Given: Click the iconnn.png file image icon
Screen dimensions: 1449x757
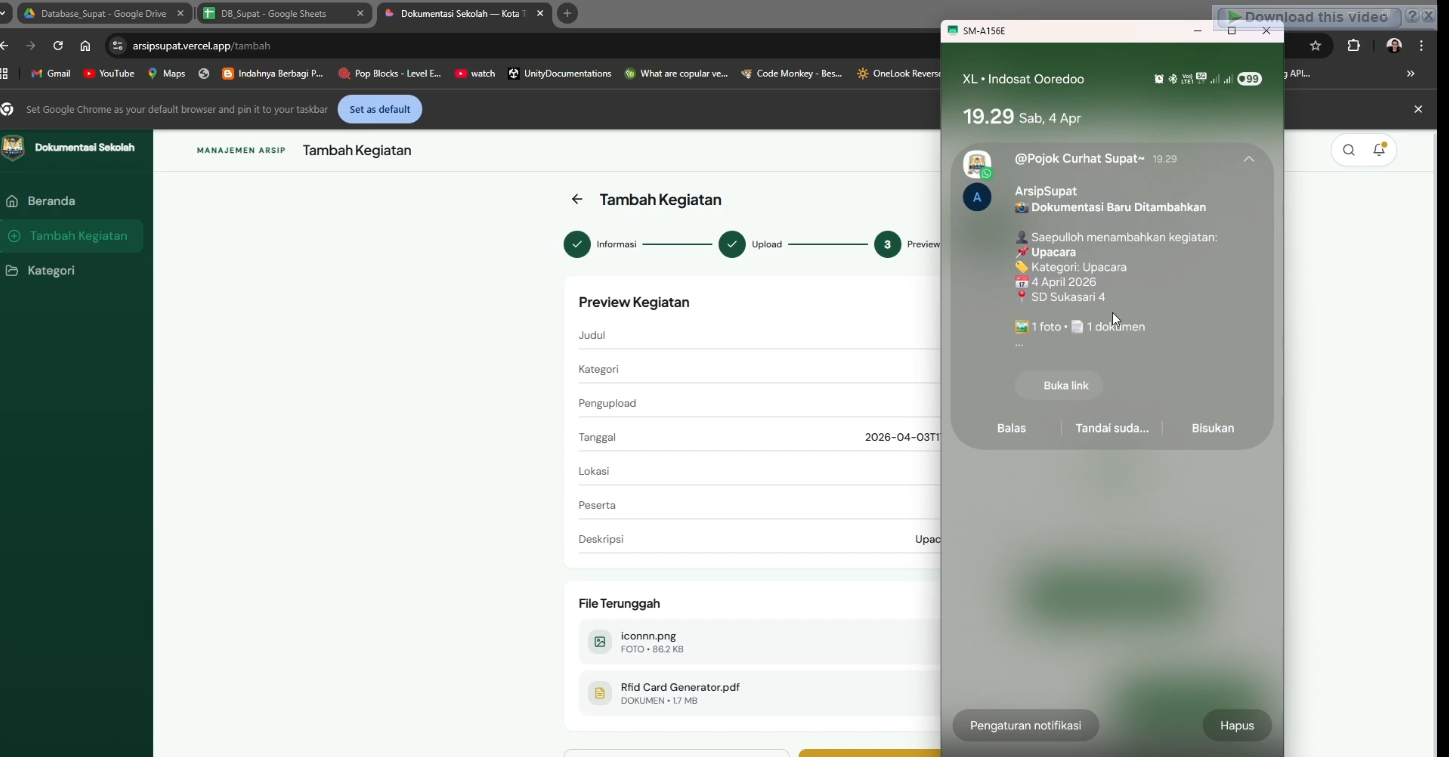Looking at the screenshot, I should point(599,642).
